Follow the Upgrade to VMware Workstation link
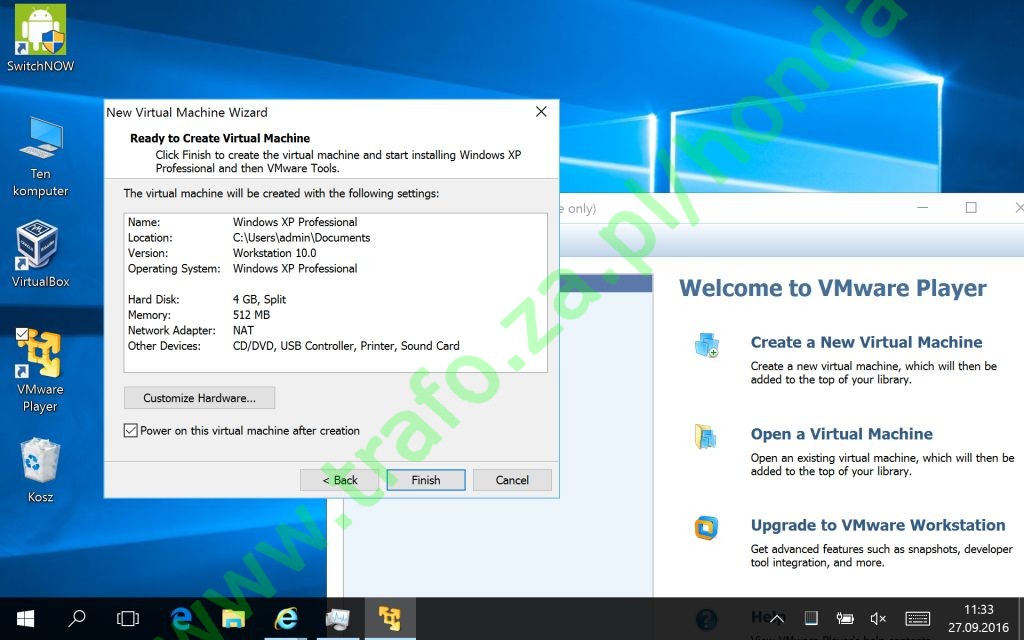The height and width of the screenshot is (640, 1024). point(878,525)
